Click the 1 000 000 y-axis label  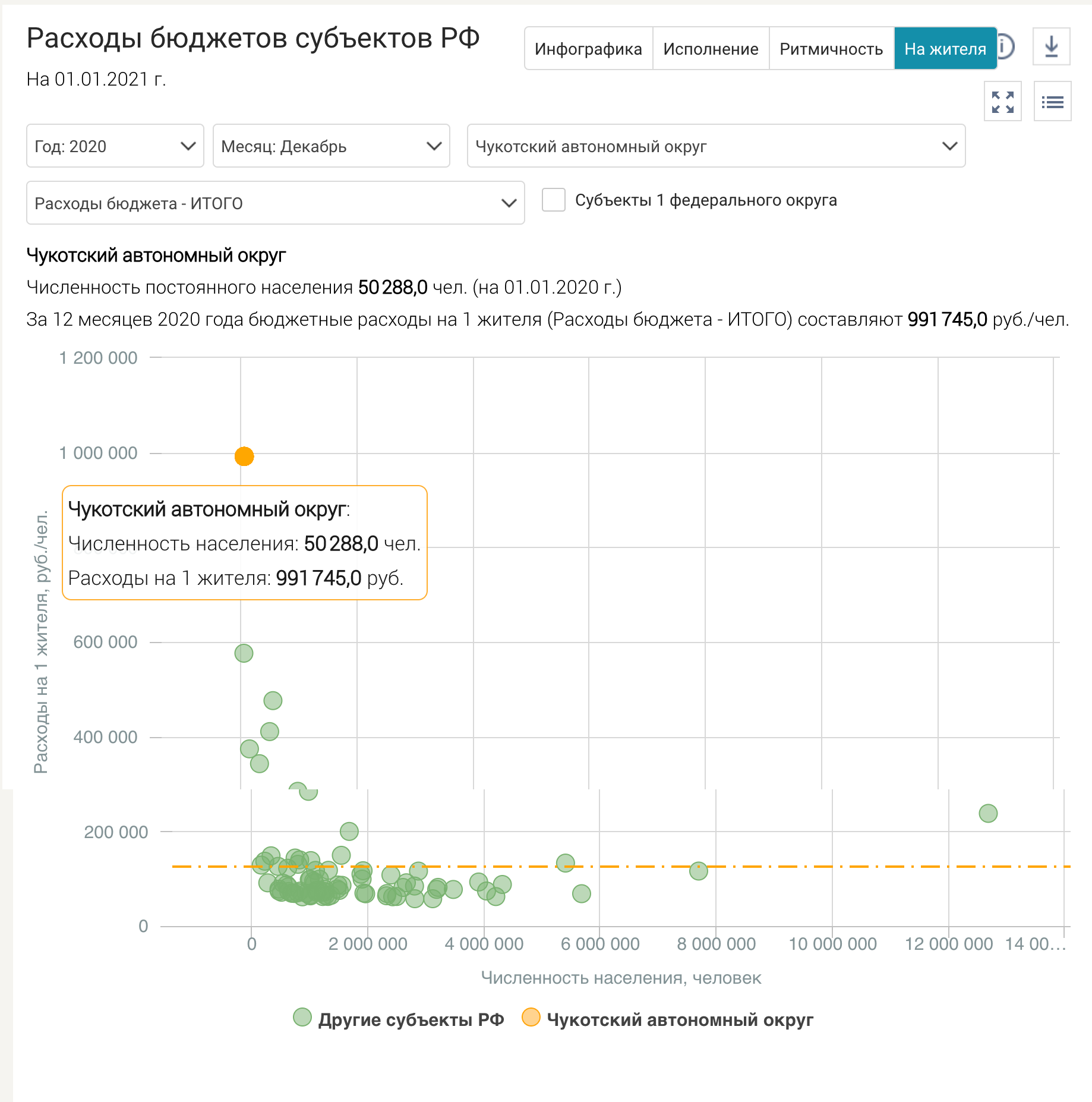coord(99,453)
